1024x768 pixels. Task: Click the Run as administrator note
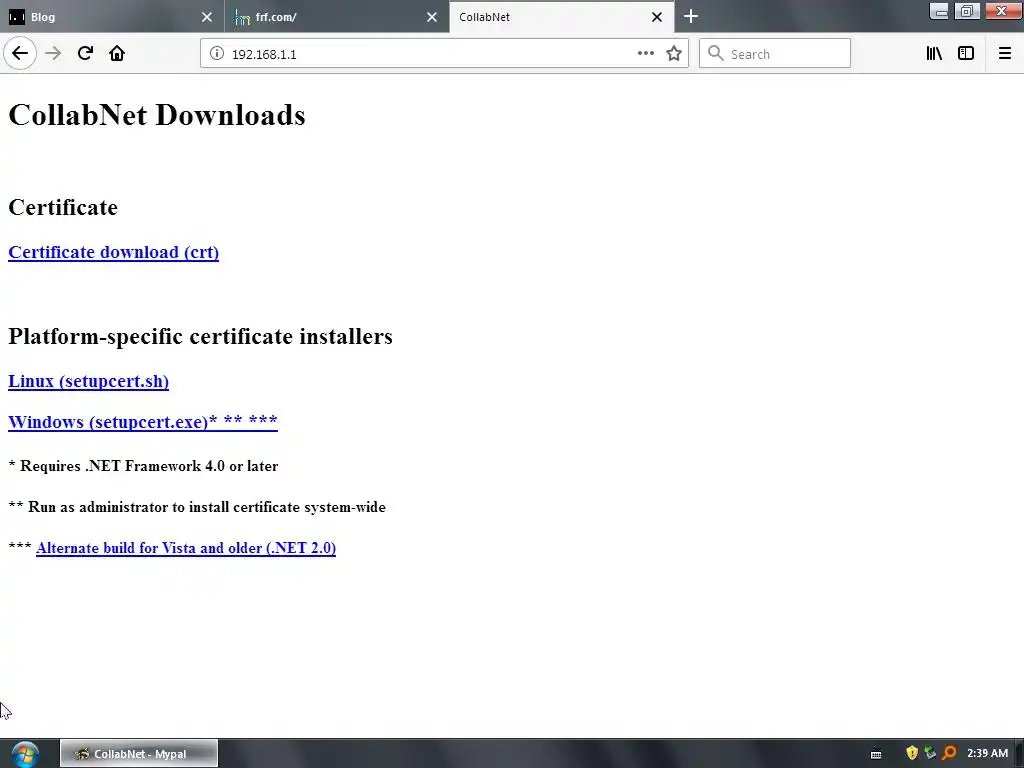pos(197,507)
